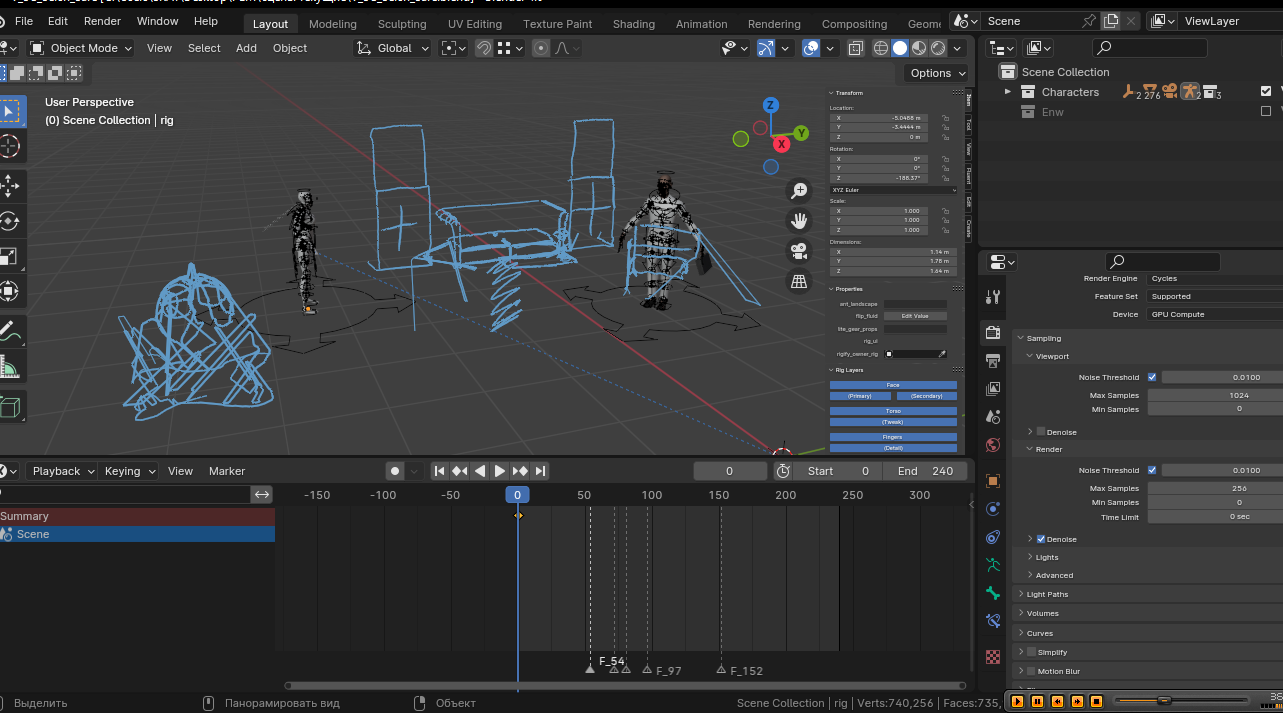This screenshot has width=1283, height=713.
Task: Select the Move tool in left toolbar
Action: pos(9,186)
